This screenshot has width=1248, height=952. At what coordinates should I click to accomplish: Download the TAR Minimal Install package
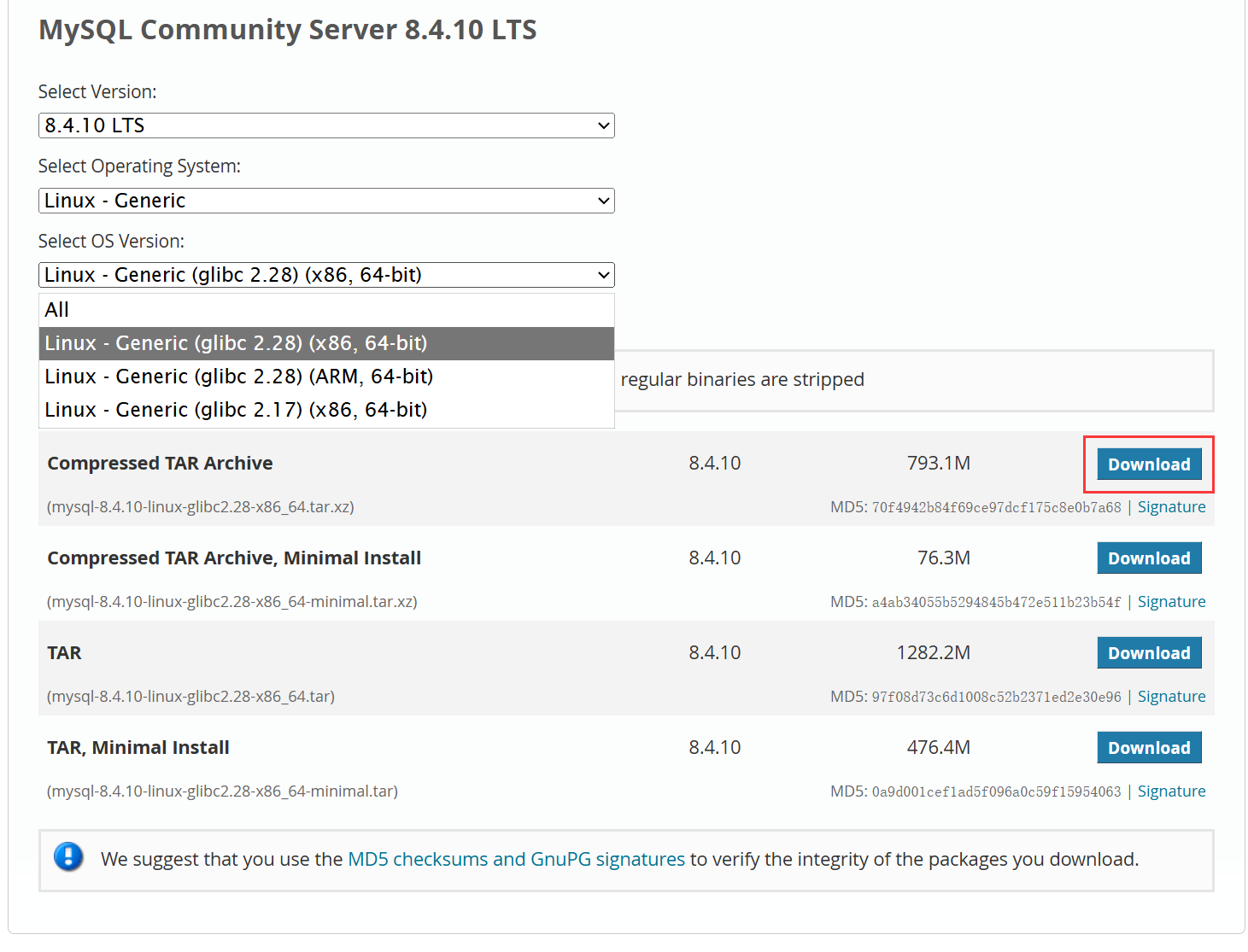click(x=1149, y=748)
